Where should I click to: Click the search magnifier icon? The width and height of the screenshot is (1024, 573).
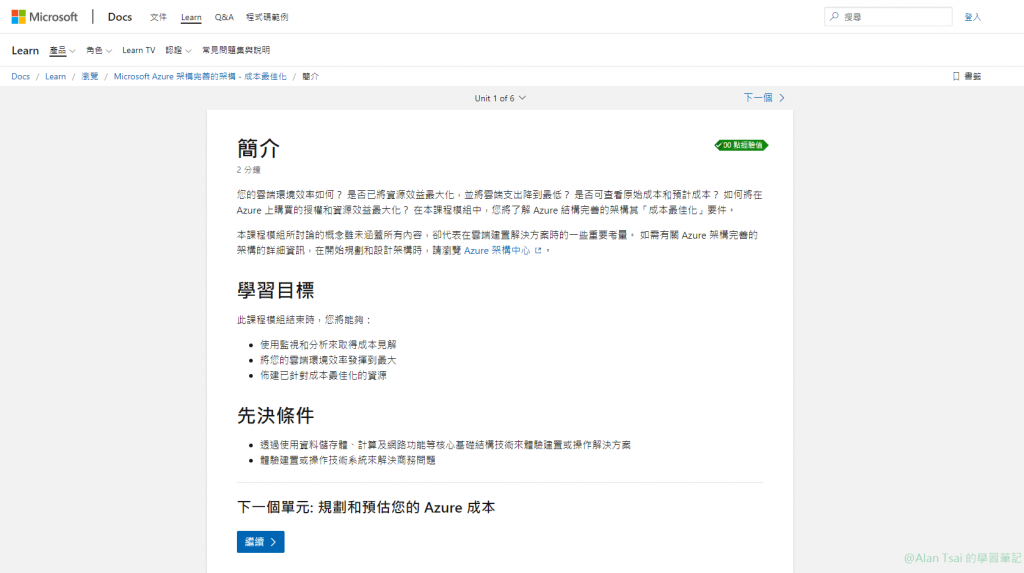coord(834,16)
